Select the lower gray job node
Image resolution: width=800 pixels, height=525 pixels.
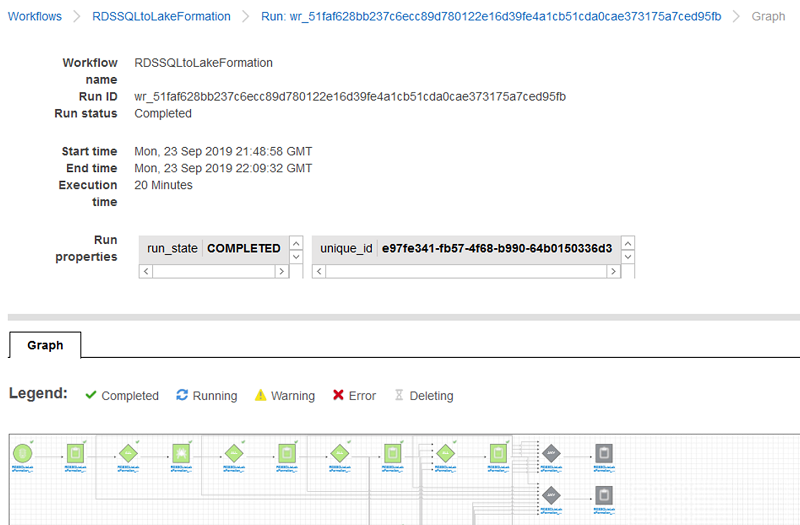tap(604, 495)
